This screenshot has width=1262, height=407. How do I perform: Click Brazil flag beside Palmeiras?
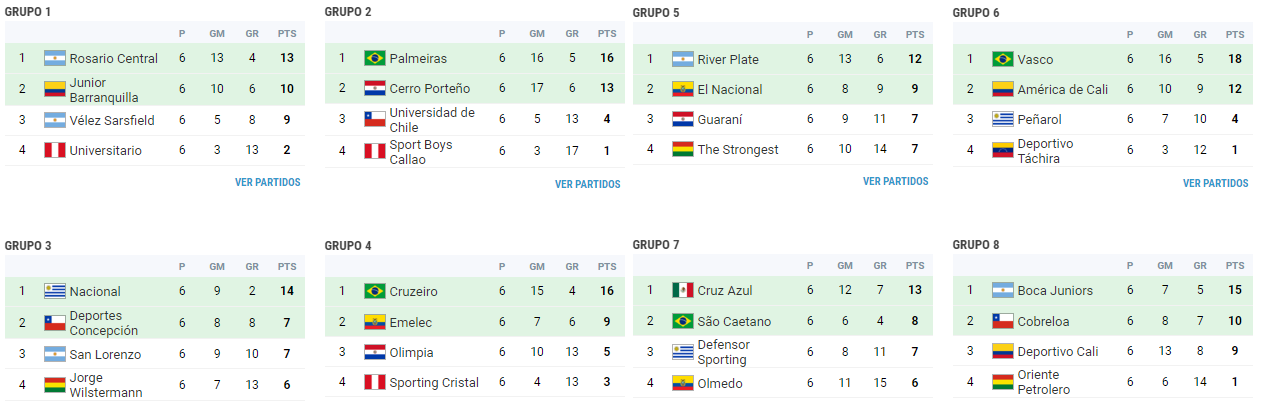[x=374, y=58]
